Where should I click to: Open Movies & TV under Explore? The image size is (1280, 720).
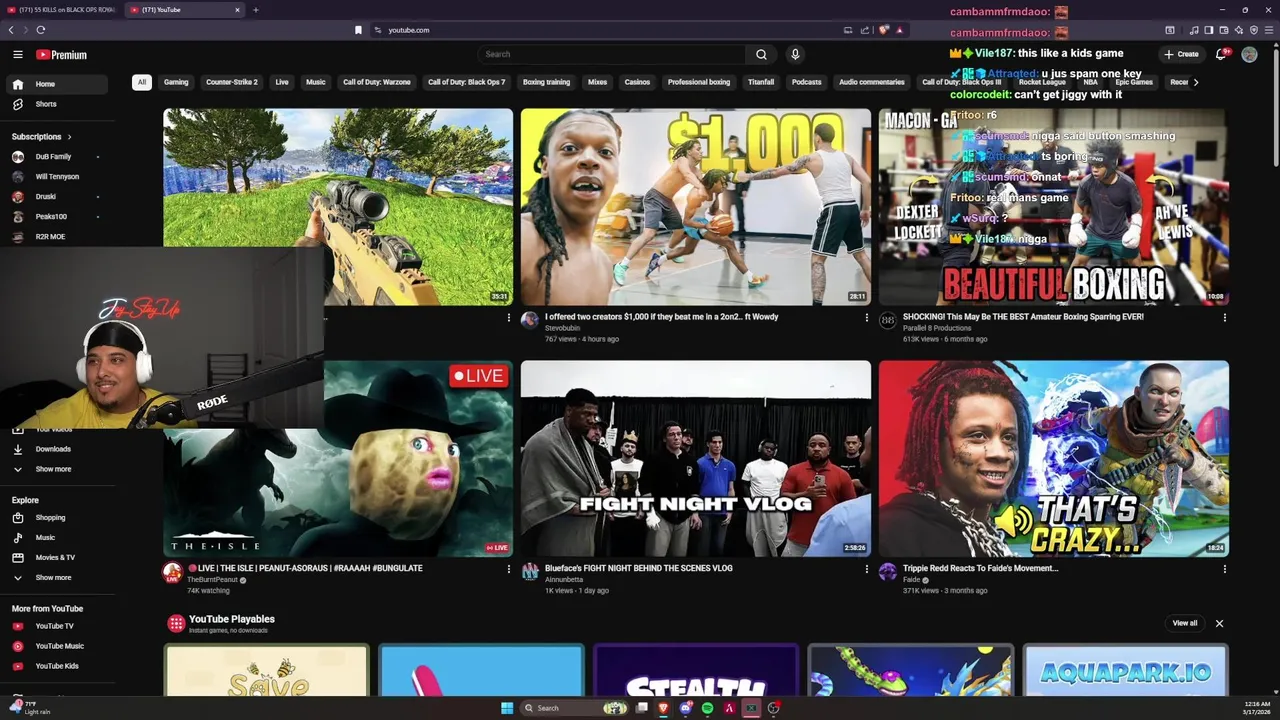[x=58, y=557]
